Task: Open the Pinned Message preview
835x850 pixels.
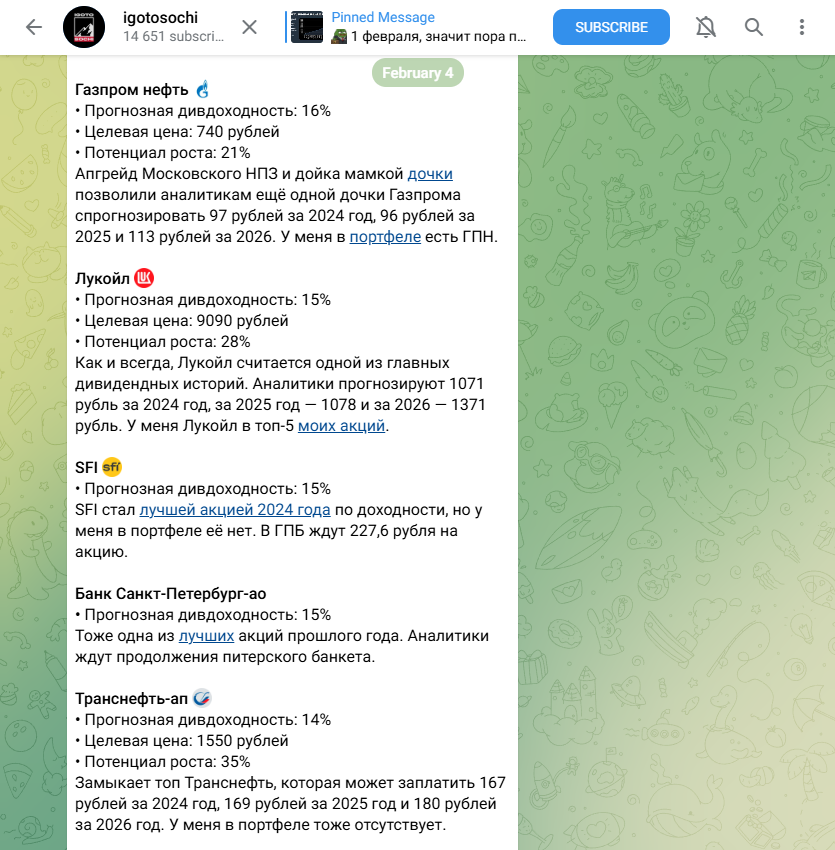Action: [429, 27]
